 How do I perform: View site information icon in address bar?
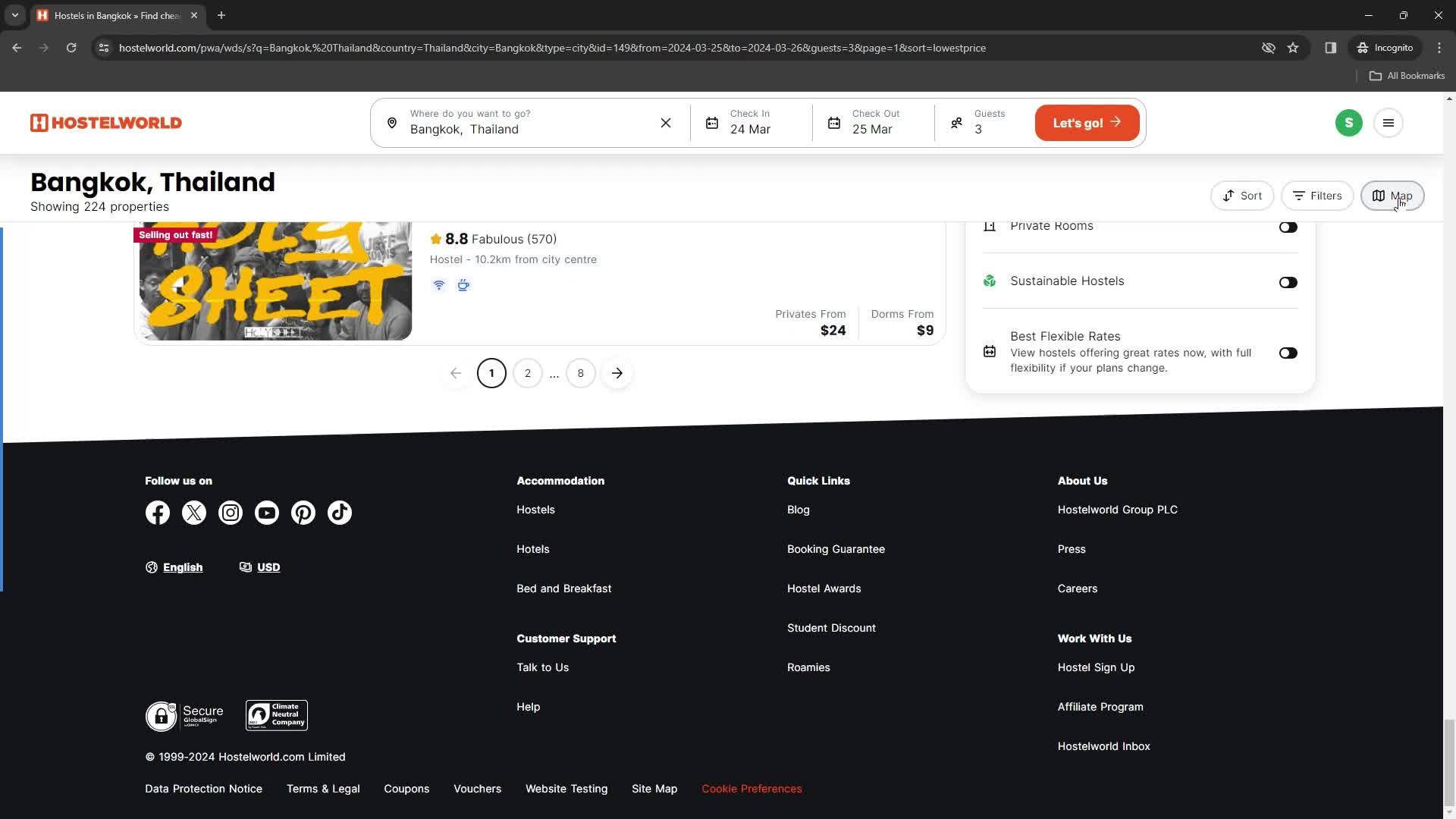click(x=104, y=48)
